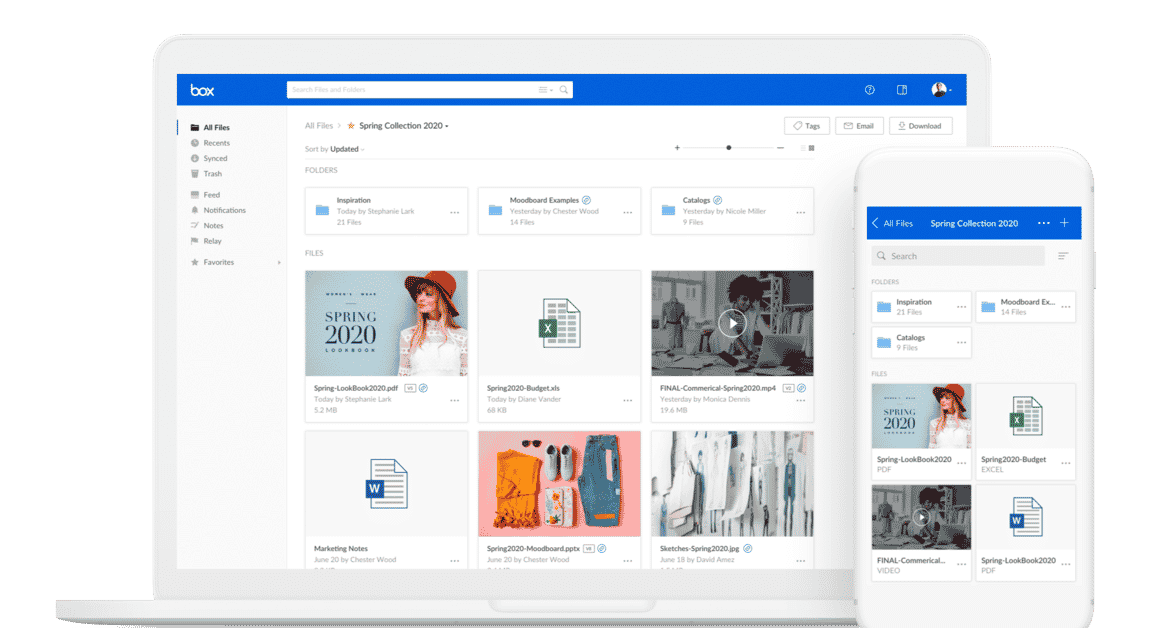Toggle the sidebar panel icon in the header
Viewport: 1150px width, 628px height.
pyautogui.click(x=902, y=90)
